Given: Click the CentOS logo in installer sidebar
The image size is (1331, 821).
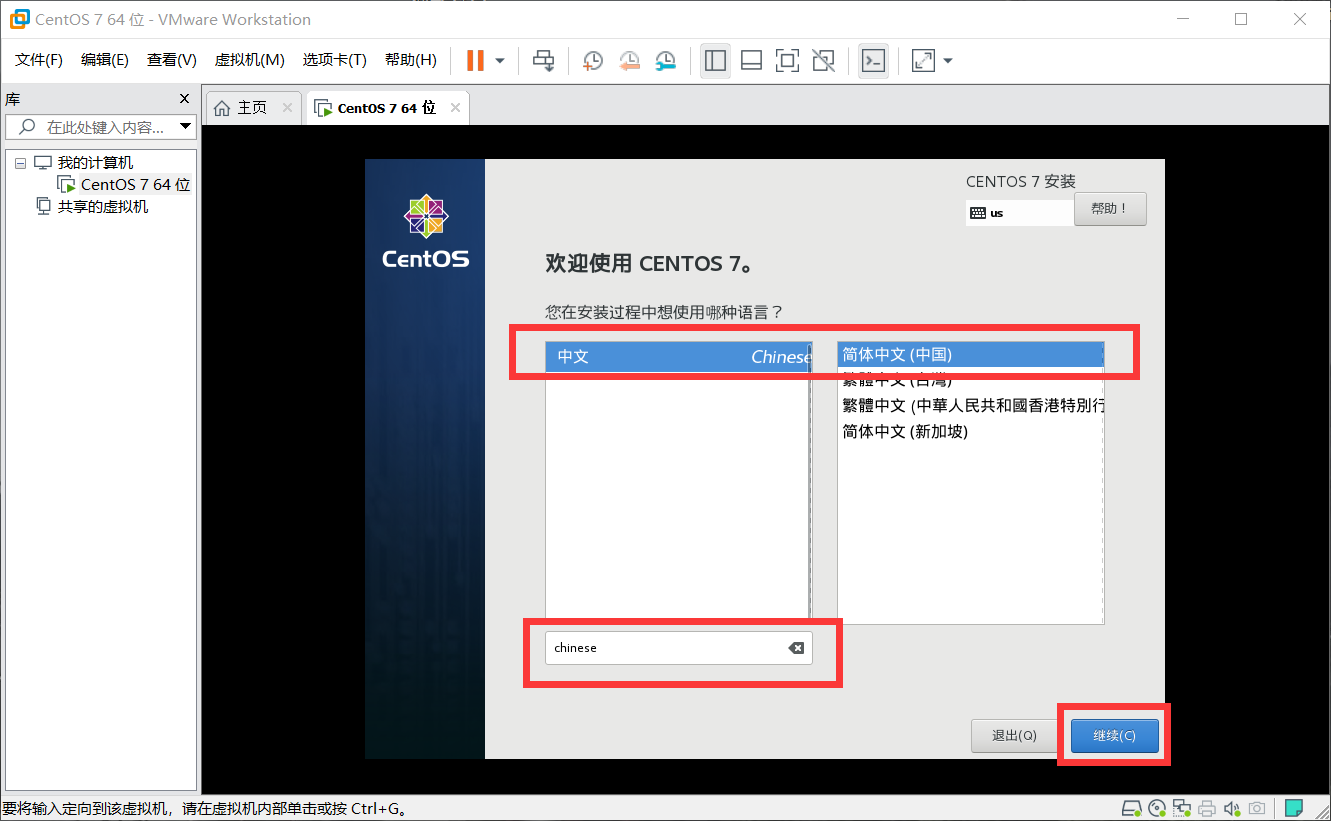Looking at the screenshot, I should pos(426,232).
